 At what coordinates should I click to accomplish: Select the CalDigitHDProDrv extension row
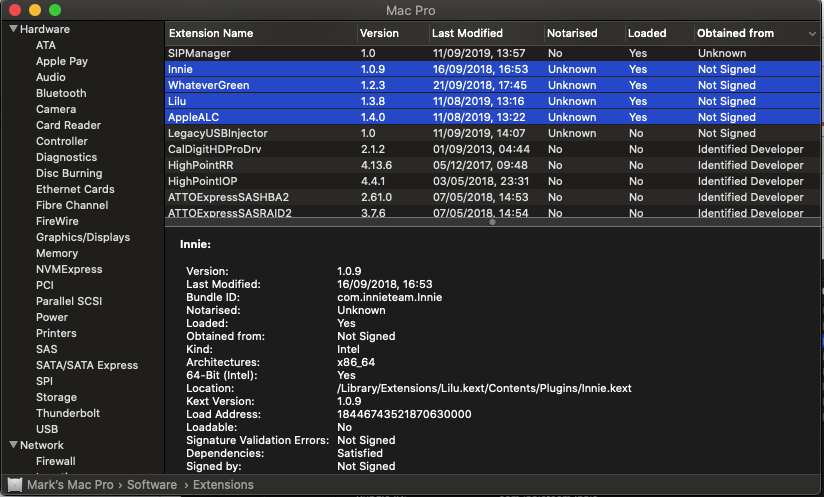coord(493,149)
